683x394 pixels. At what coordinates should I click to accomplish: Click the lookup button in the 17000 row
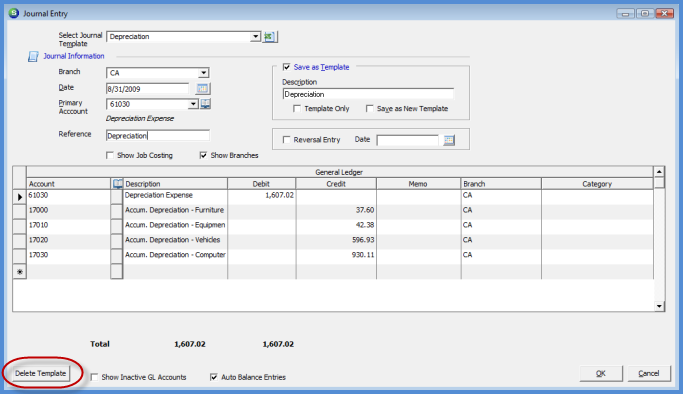(x=117, y=211)
